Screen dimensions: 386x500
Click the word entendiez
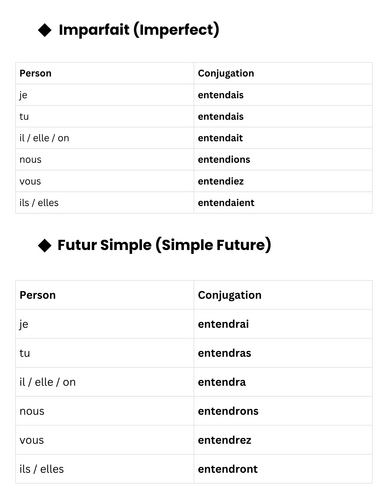click(x=221, y=181)
